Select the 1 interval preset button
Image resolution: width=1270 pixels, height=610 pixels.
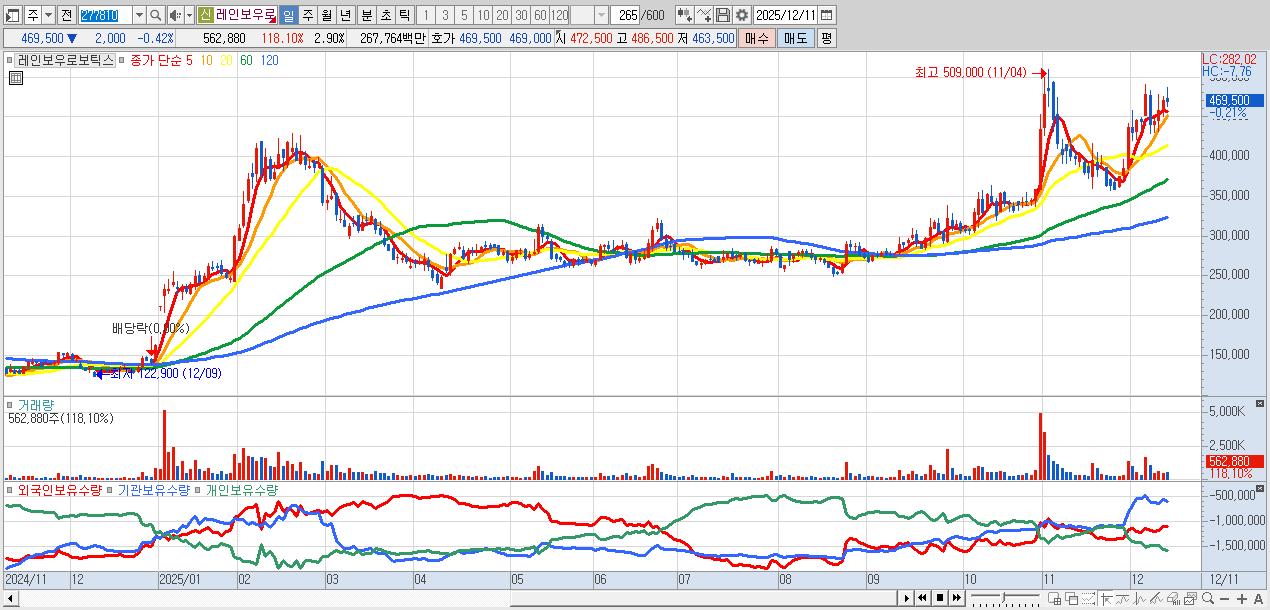coord(425,15)
